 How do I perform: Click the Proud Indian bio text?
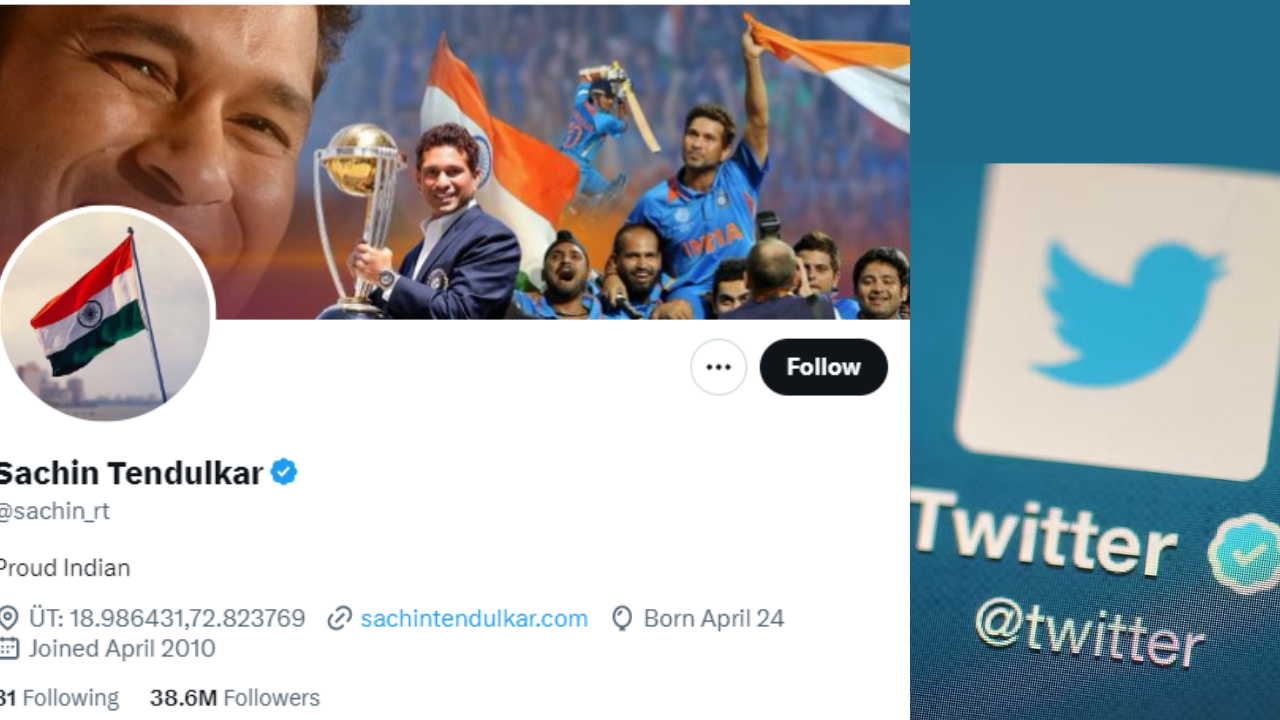pos(65,568)
